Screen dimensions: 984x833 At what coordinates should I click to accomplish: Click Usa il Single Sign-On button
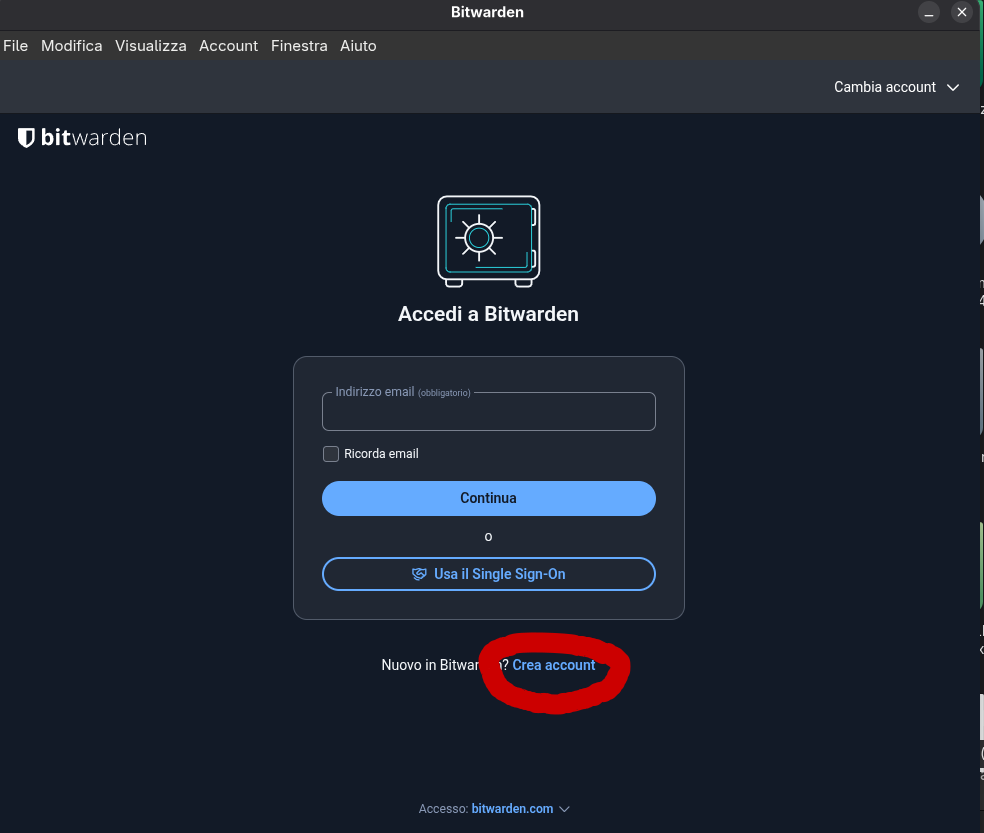pyautogui.click(x=488, y=574)
